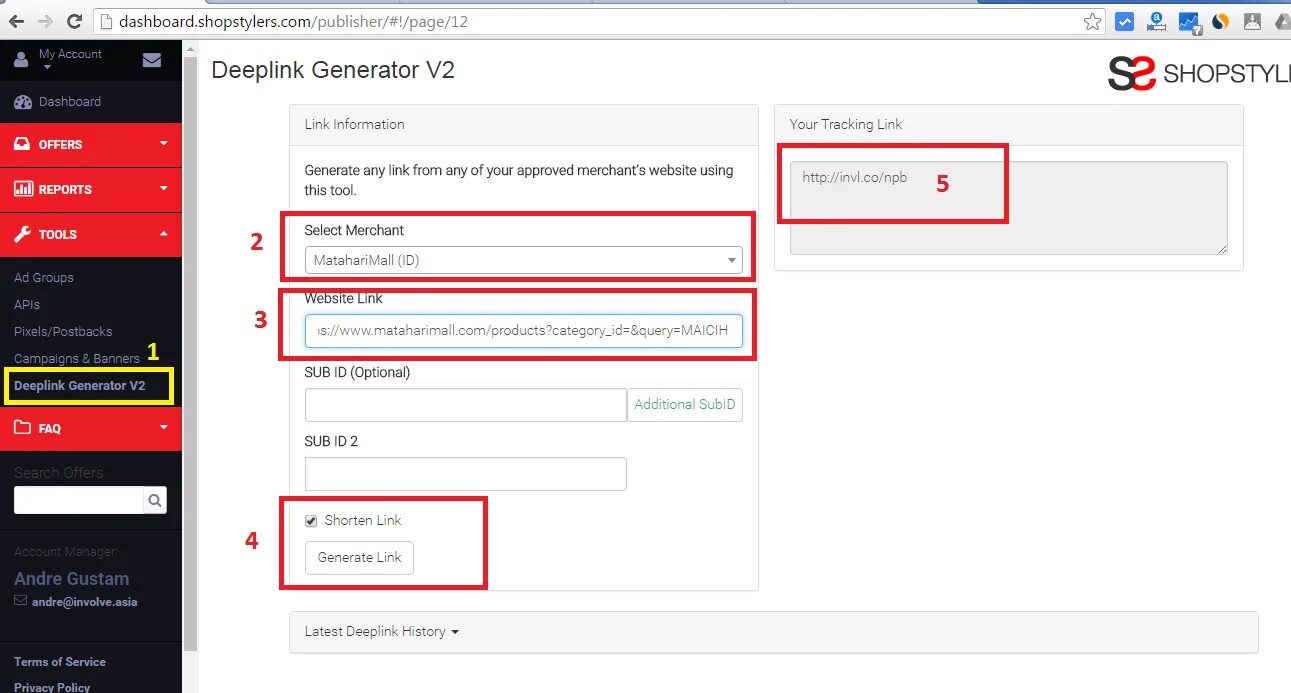Click the Andre Gustam account manager name

(71, 578)
